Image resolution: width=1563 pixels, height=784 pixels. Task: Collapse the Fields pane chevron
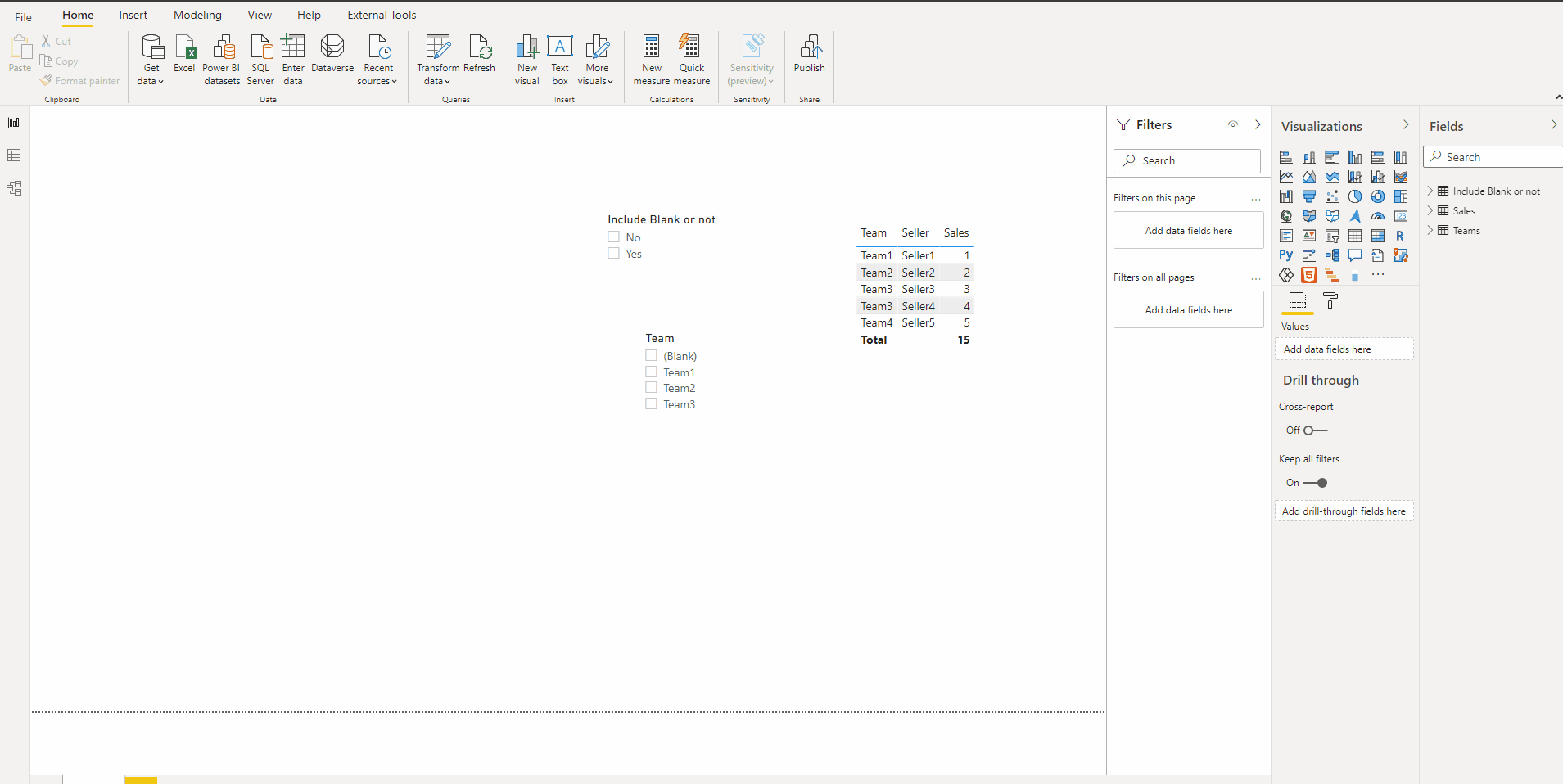pos(1554,125)
